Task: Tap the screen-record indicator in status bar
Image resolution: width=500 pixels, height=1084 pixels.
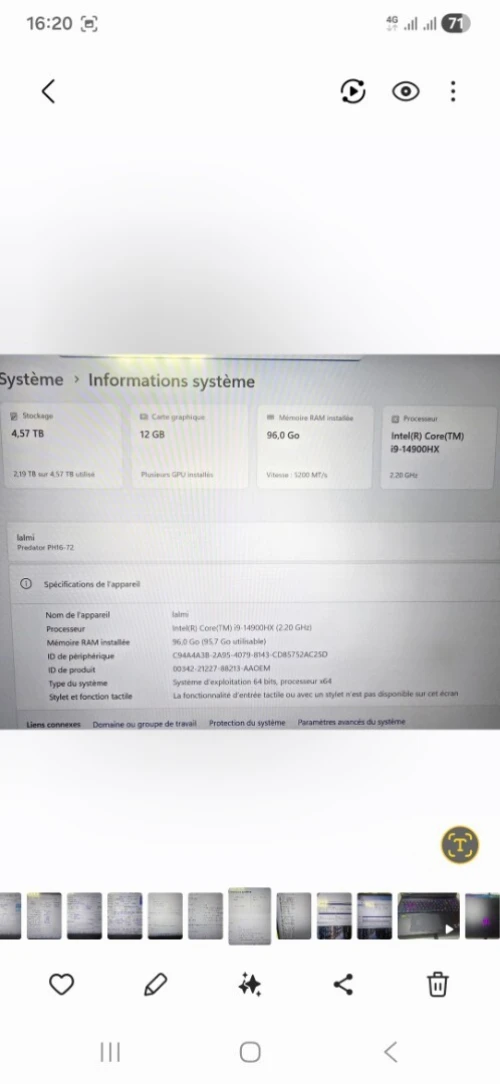Action: (89, 24)
